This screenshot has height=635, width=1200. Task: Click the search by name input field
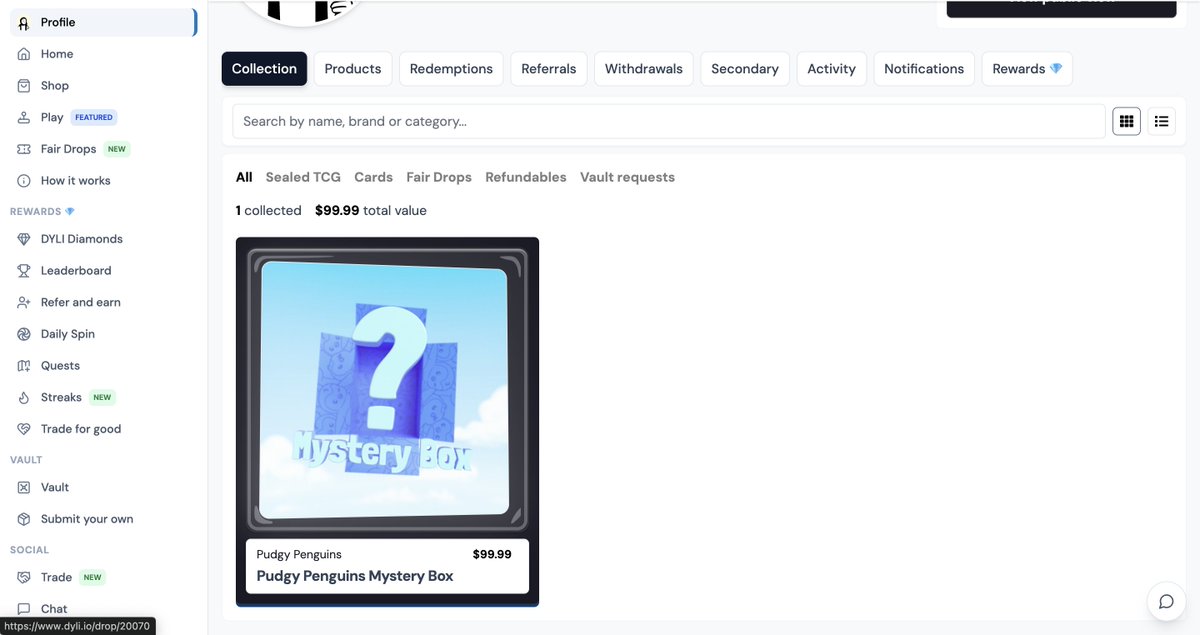point(669,121)
